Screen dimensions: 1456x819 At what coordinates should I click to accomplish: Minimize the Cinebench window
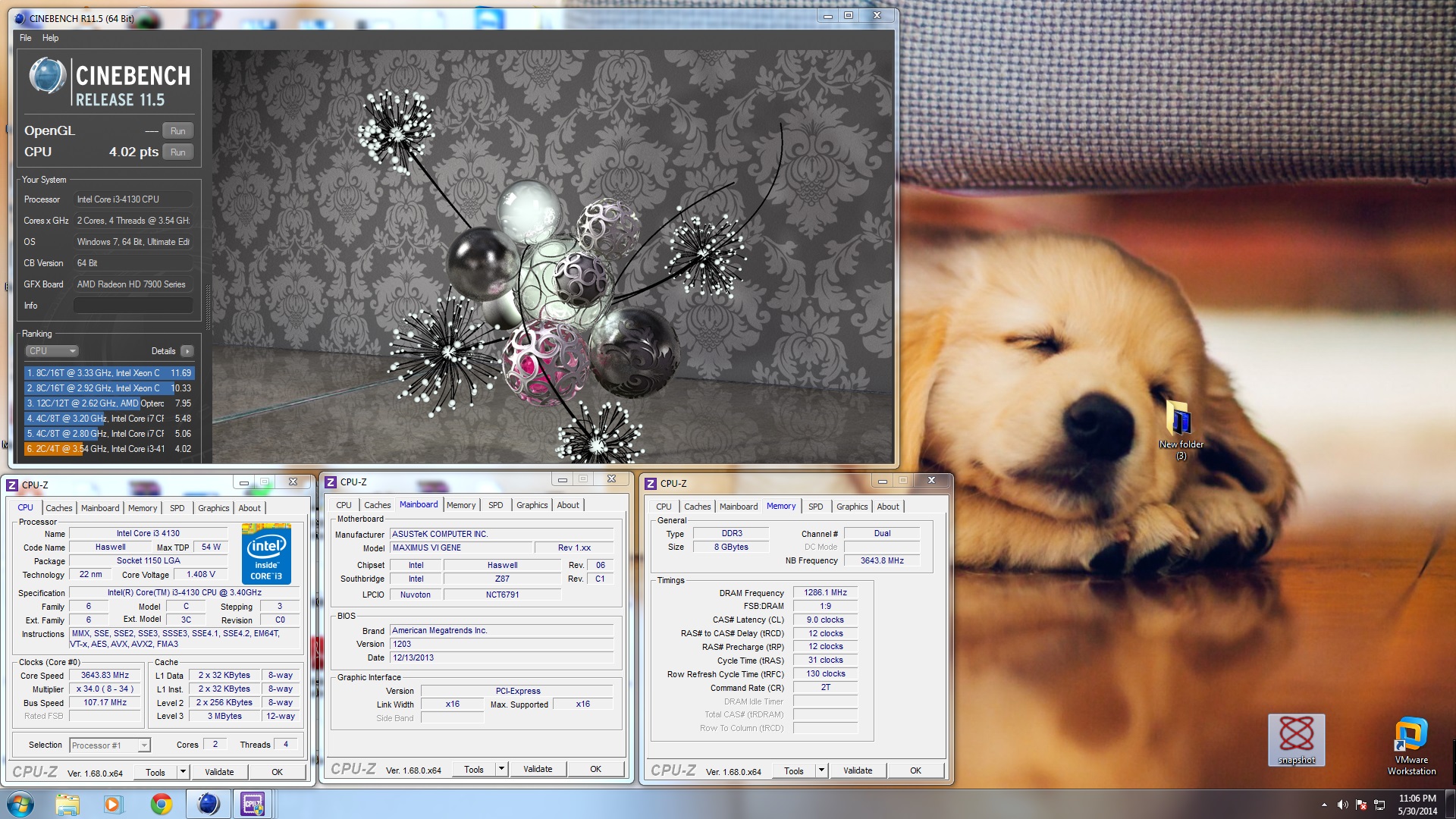pyautogui.click(x=827, y=16)
